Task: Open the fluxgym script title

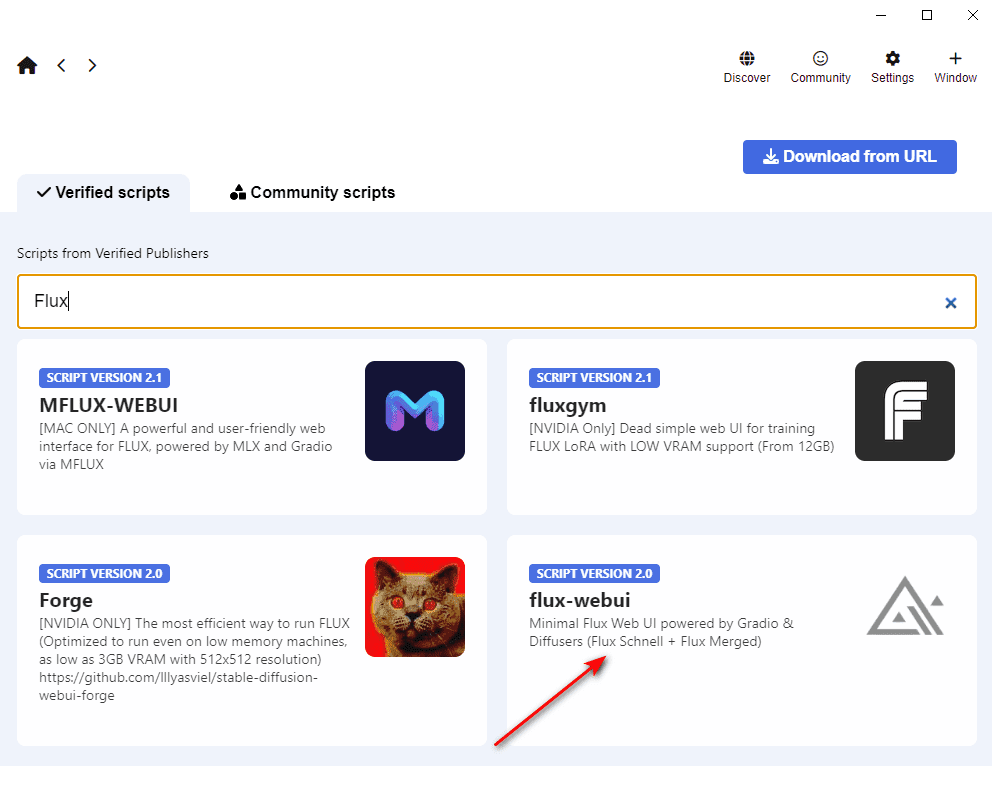Action: pos(567,405)
